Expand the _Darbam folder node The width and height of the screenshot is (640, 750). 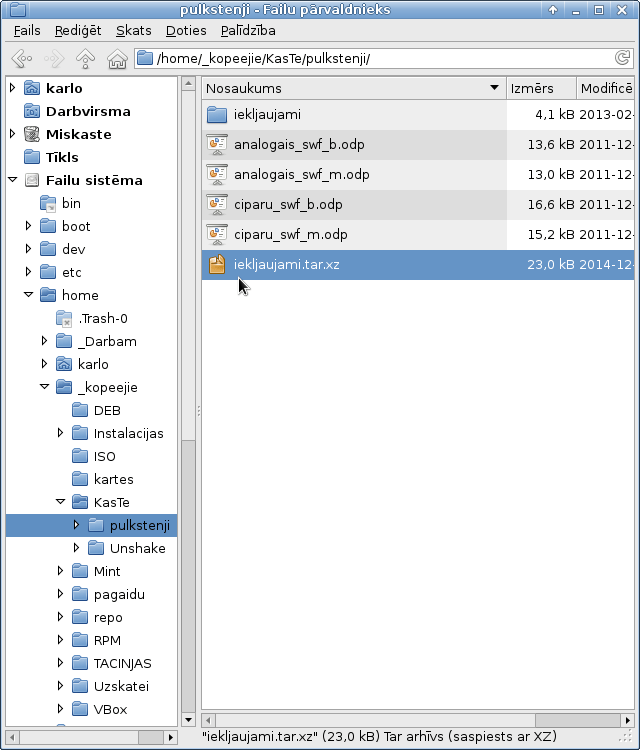click(44, 341)
